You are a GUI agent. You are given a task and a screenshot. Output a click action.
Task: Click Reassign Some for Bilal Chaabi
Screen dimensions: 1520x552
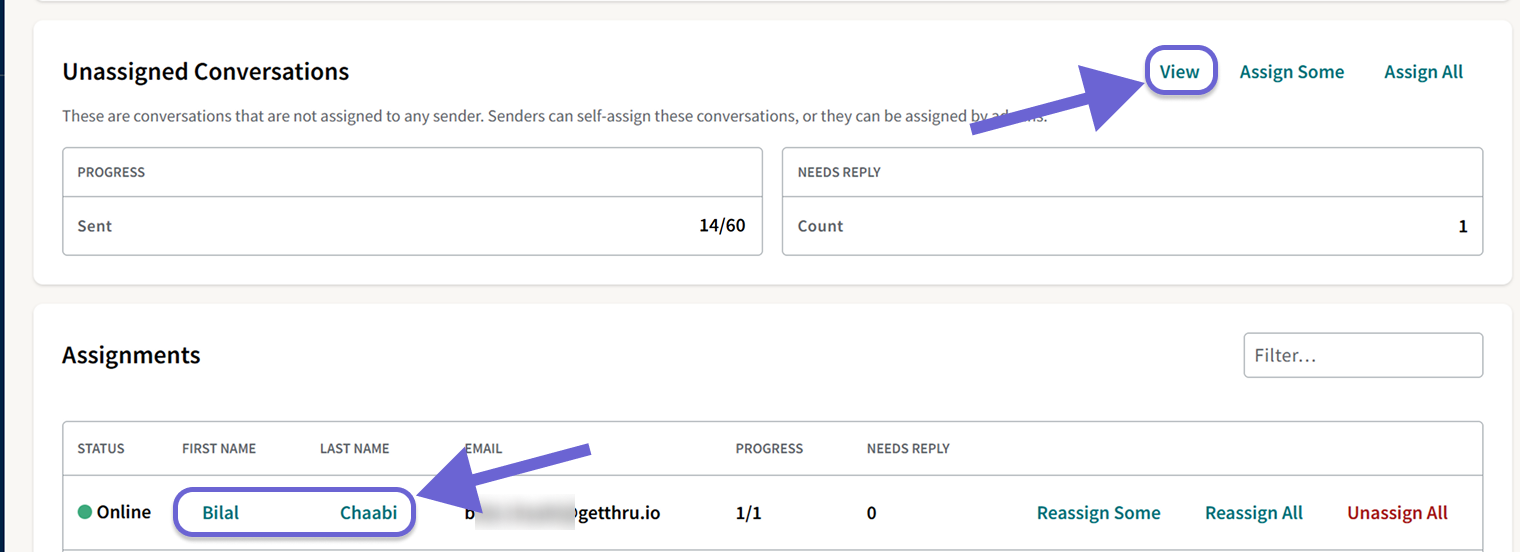(1098, 513)
